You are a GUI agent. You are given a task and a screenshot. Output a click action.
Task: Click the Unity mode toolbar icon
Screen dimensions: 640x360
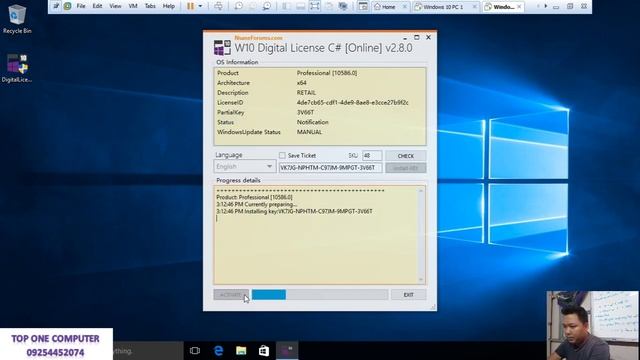pos(329,6)
